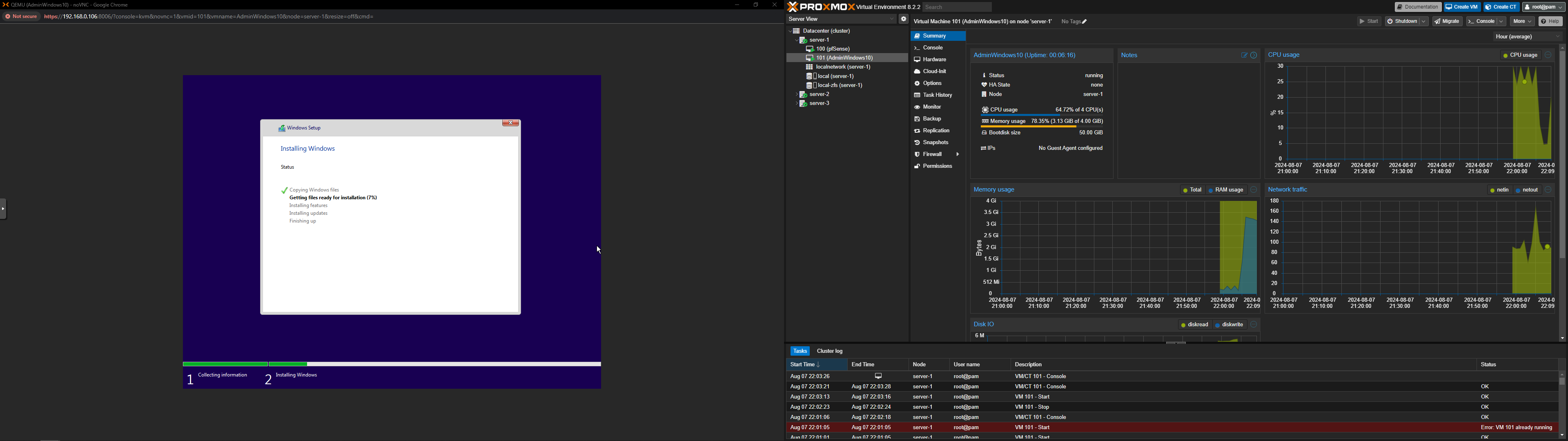Click the Documentation button
The image size is (1568, 441).
[x=1418, y=7]
